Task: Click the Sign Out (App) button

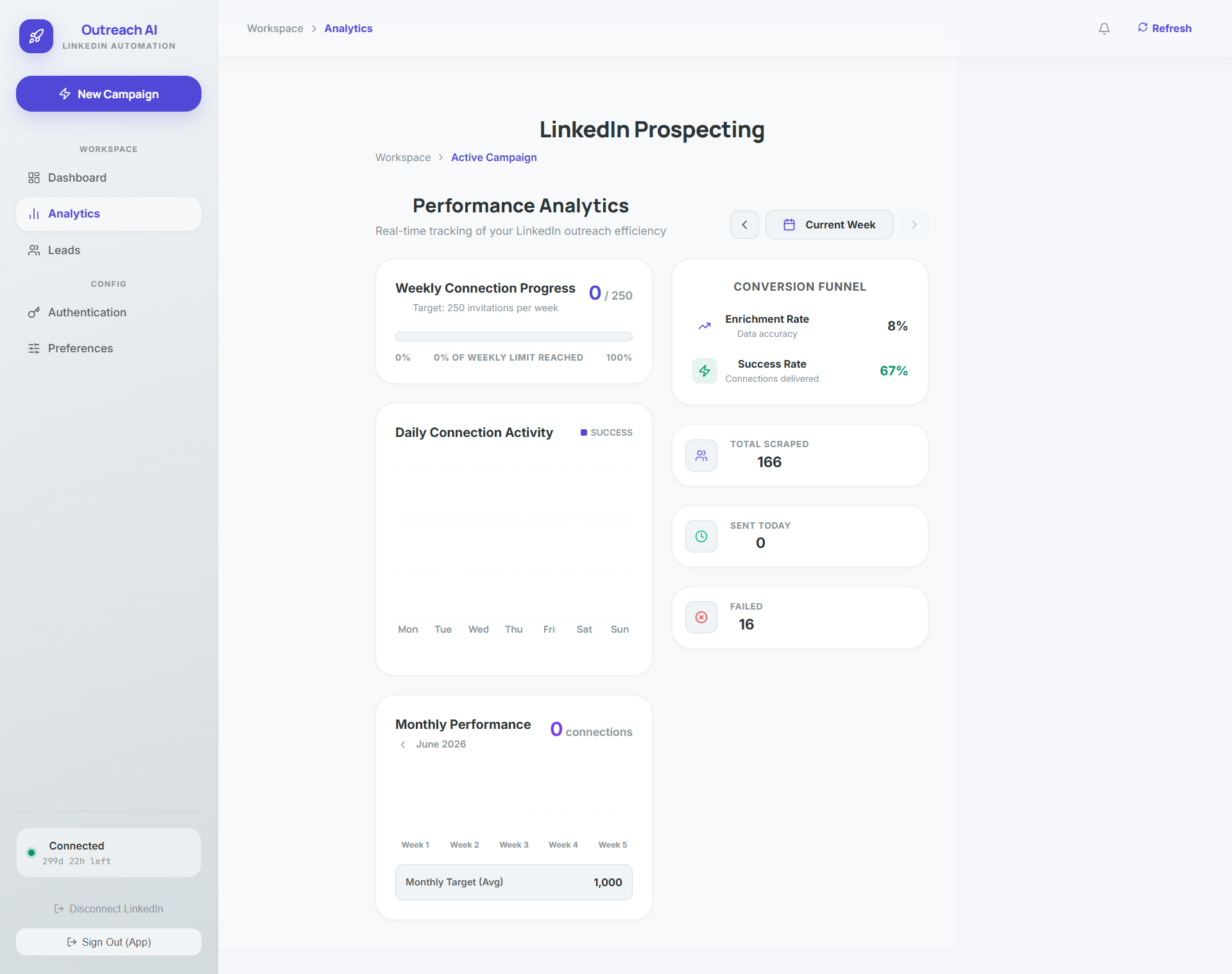Action: [108, 942]
